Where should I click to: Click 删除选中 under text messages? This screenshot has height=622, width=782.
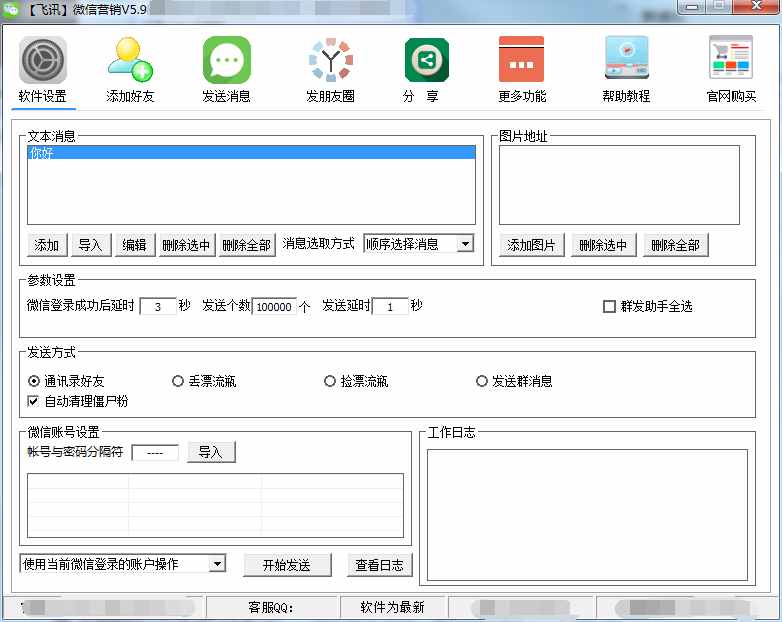187,245
